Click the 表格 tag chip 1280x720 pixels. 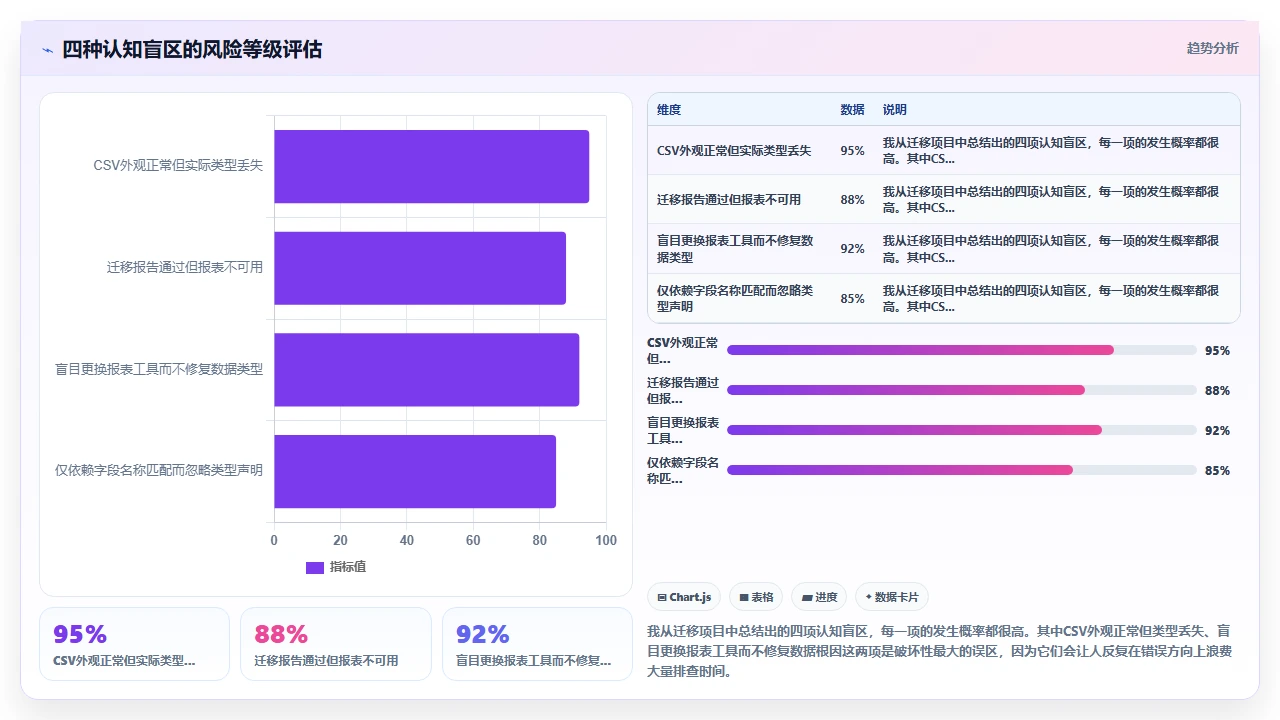coord(756,597)
